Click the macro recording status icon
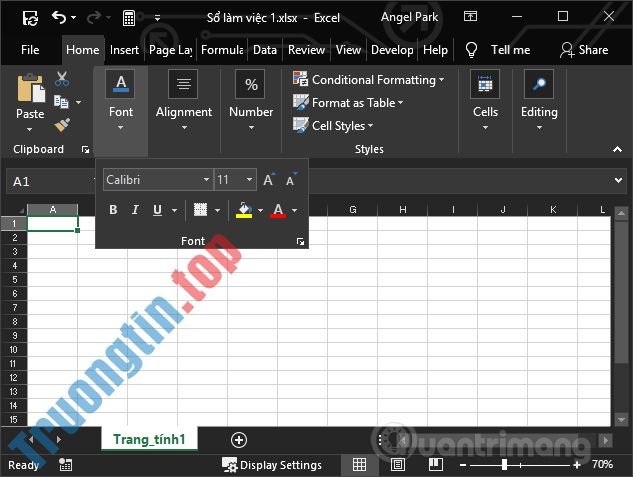 click(x=65, y=465)
